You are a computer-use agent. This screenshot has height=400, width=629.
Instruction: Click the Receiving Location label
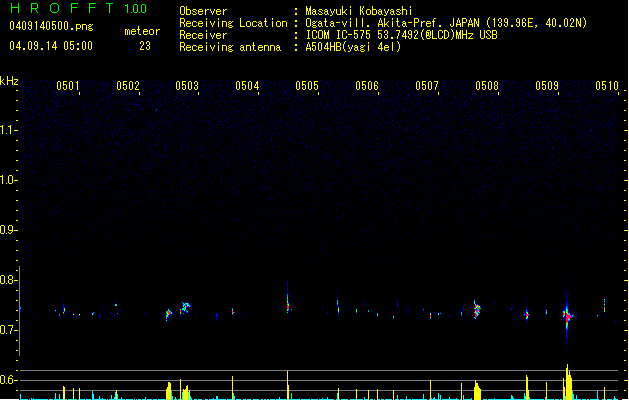(233, 23)
